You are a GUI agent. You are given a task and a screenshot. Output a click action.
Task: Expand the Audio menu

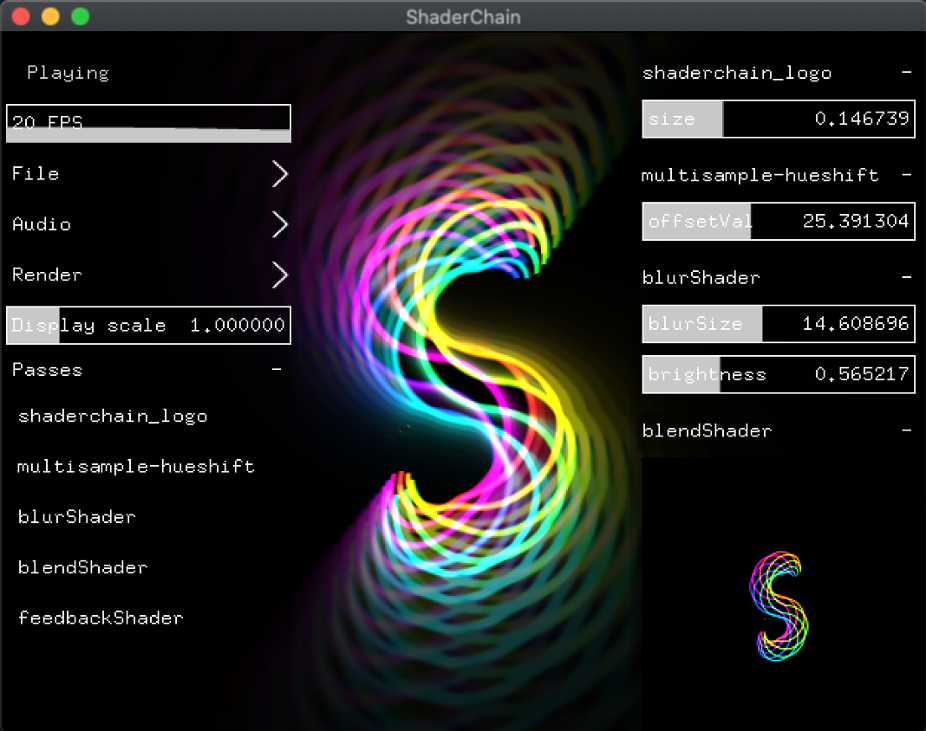coord(148,224)
